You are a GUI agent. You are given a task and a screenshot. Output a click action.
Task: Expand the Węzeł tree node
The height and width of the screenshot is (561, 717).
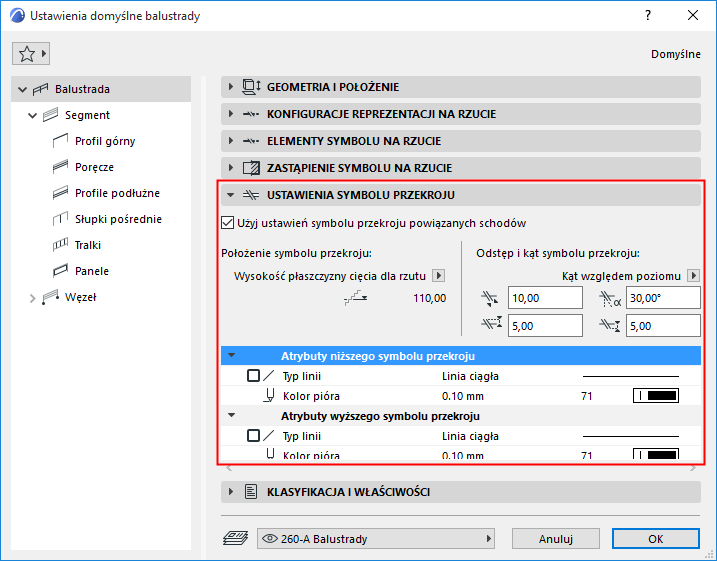(x=32, y=298)
